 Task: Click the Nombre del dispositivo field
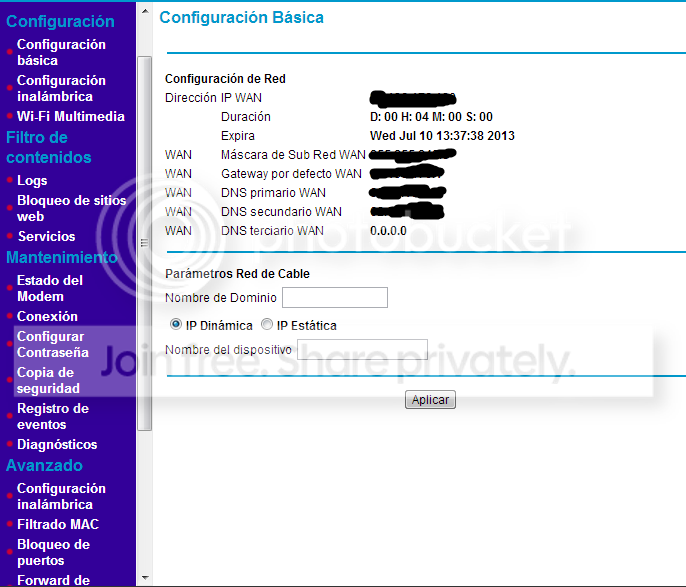point(362,350)
